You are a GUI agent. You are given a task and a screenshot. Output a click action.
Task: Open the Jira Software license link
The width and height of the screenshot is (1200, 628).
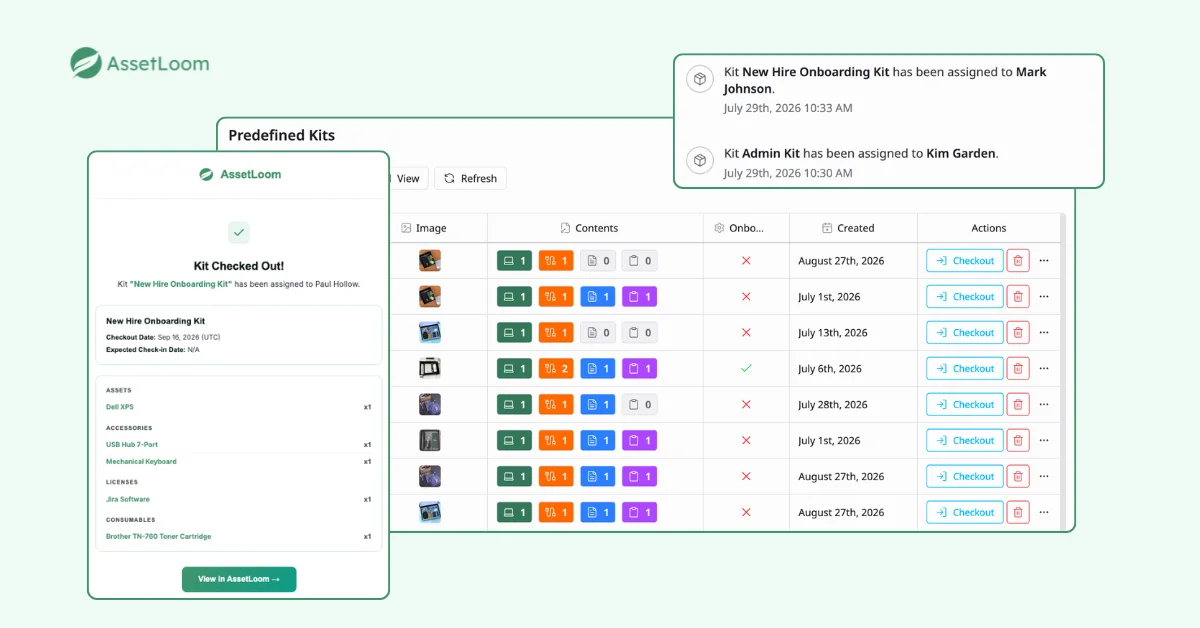128,499
